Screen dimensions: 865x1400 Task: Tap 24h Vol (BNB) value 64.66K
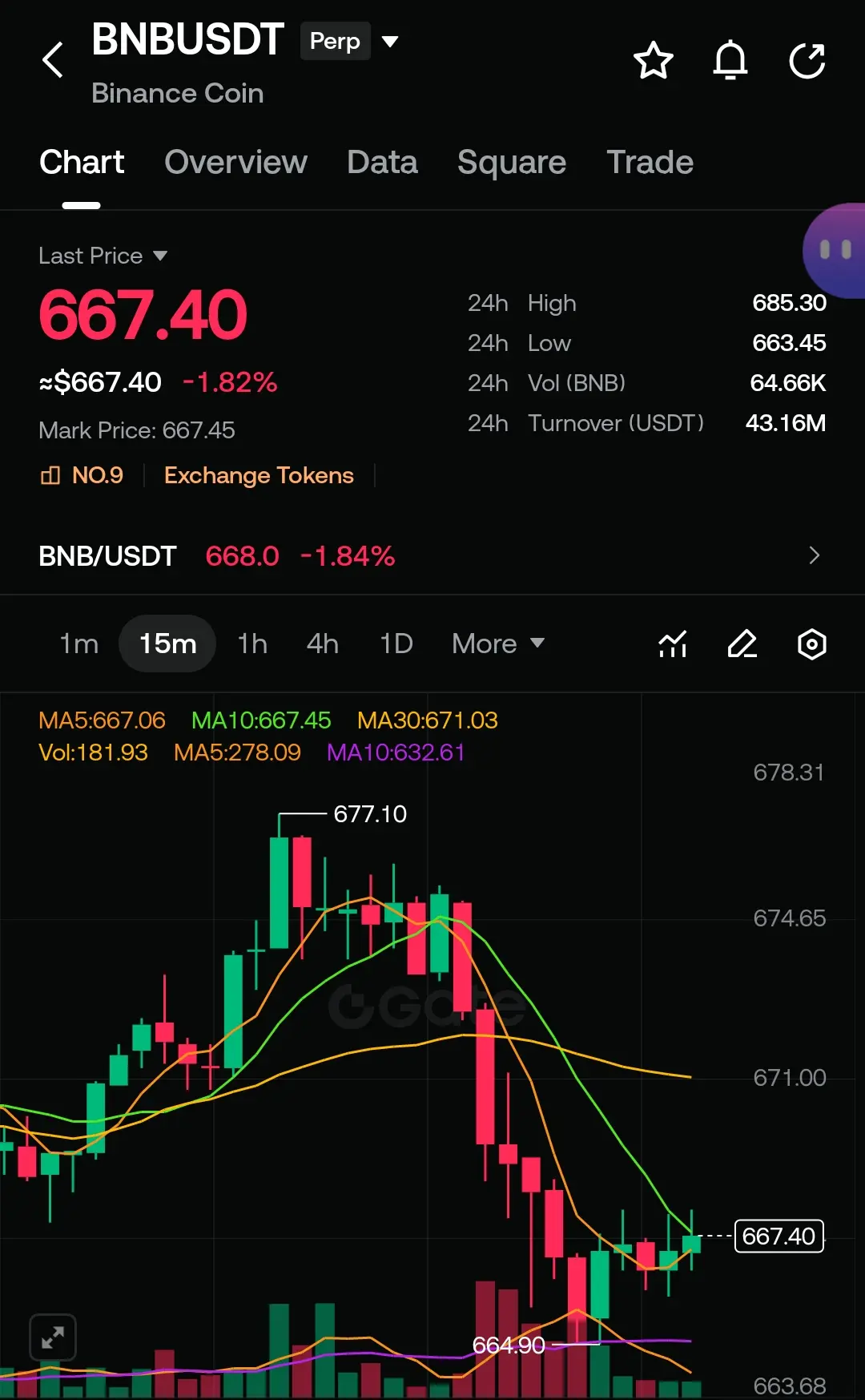point(787,383)
